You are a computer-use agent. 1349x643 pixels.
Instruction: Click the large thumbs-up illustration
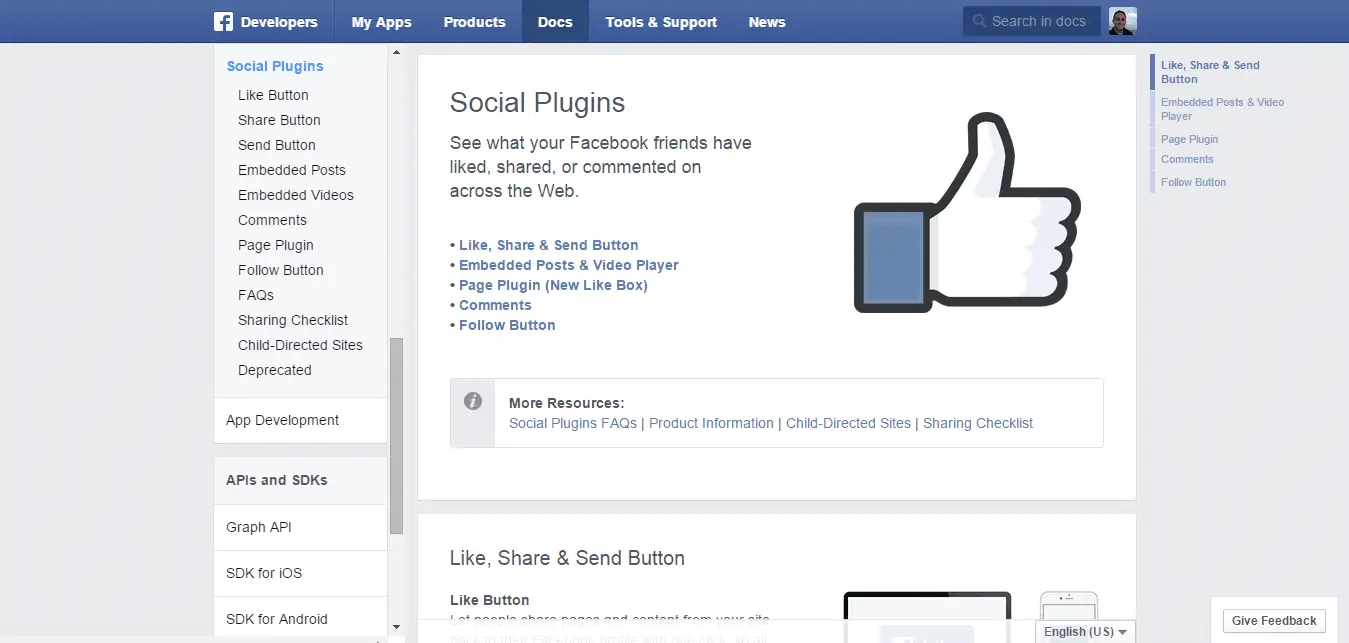(x=966, y=213)
